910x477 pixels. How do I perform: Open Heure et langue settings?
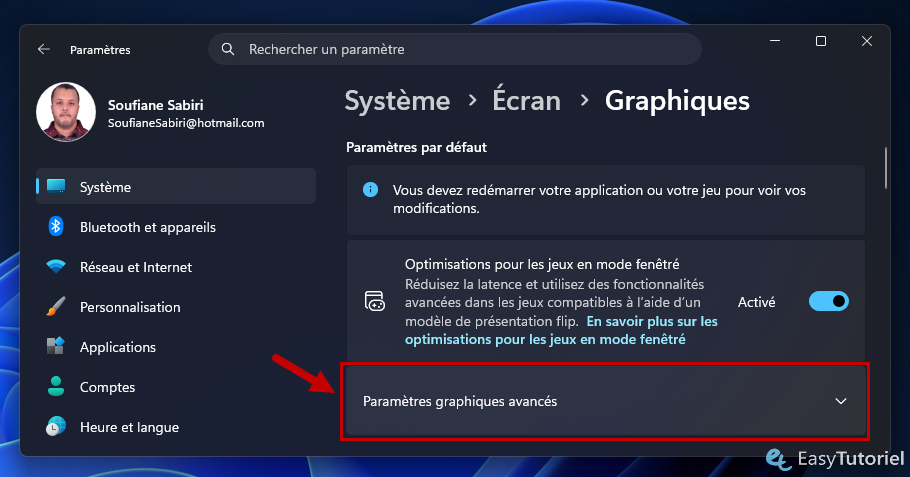click(x=176, y=427)
